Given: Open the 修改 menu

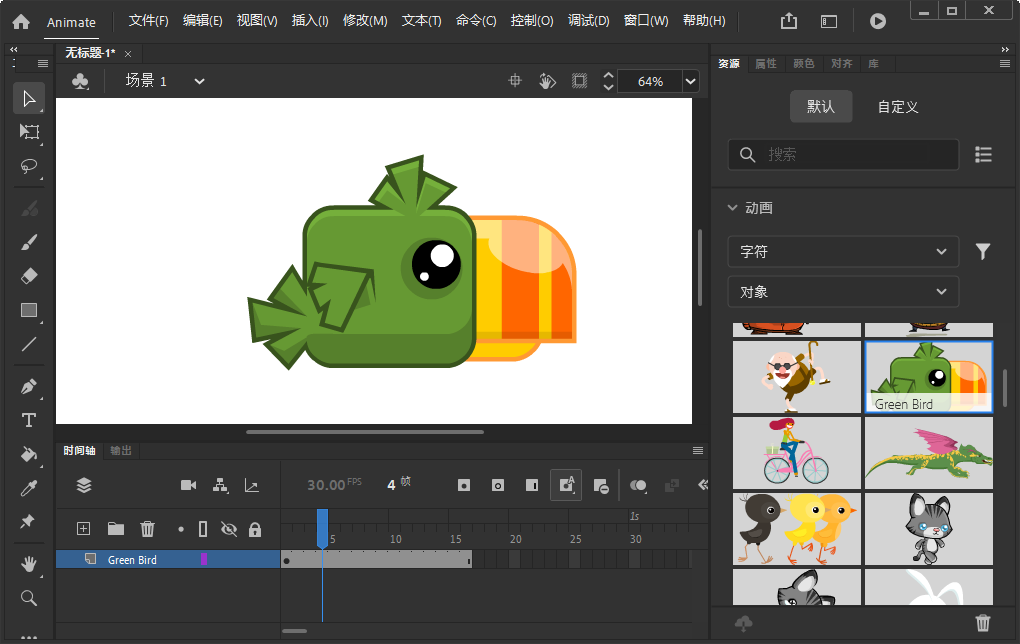Looking at the screenshot, I should point(366,20).
